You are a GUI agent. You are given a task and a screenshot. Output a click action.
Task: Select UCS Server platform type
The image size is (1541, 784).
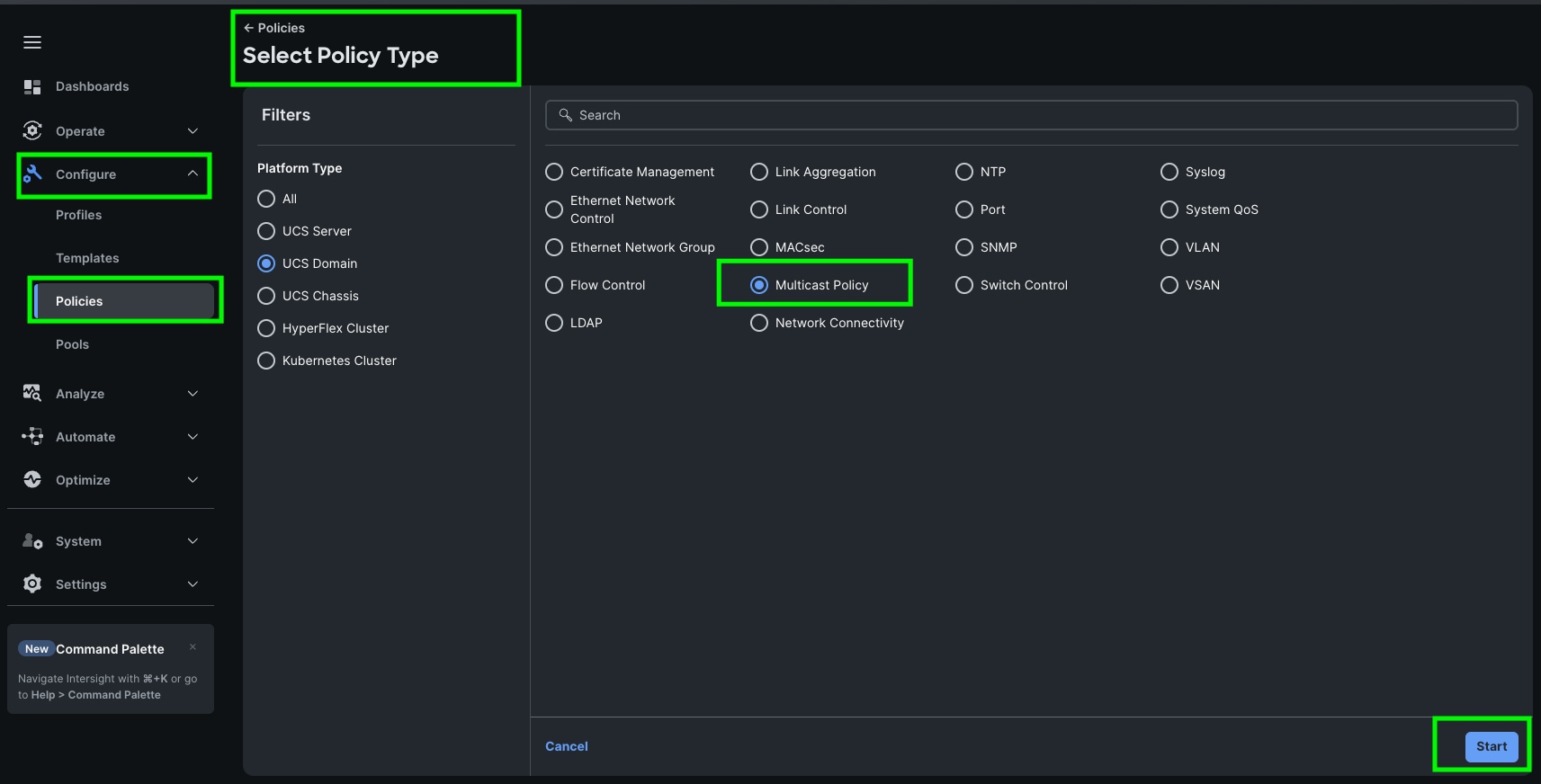point(266,231)
